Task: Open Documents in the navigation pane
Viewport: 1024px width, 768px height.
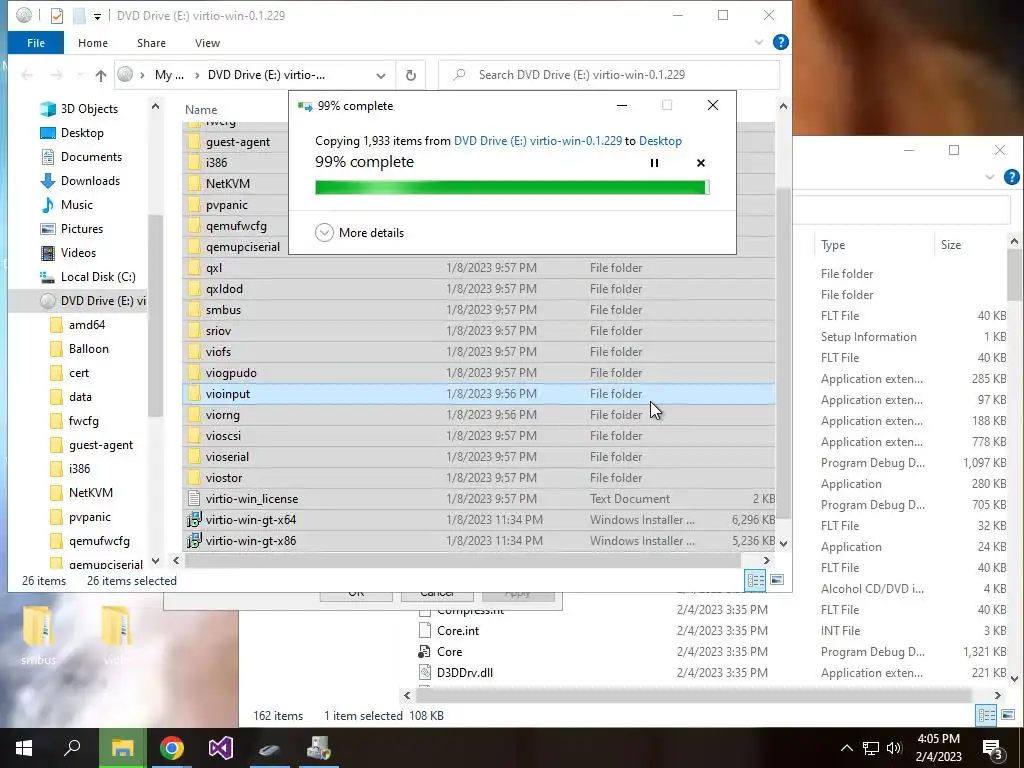Action: pos(91,157)
